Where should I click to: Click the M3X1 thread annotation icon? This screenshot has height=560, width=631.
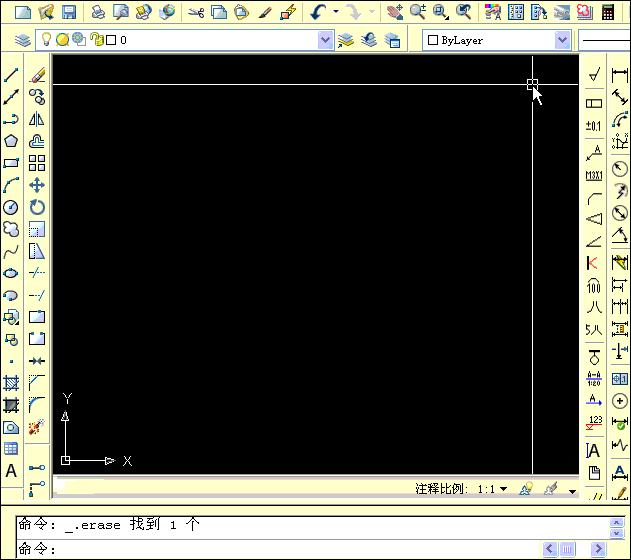[594, 175]
